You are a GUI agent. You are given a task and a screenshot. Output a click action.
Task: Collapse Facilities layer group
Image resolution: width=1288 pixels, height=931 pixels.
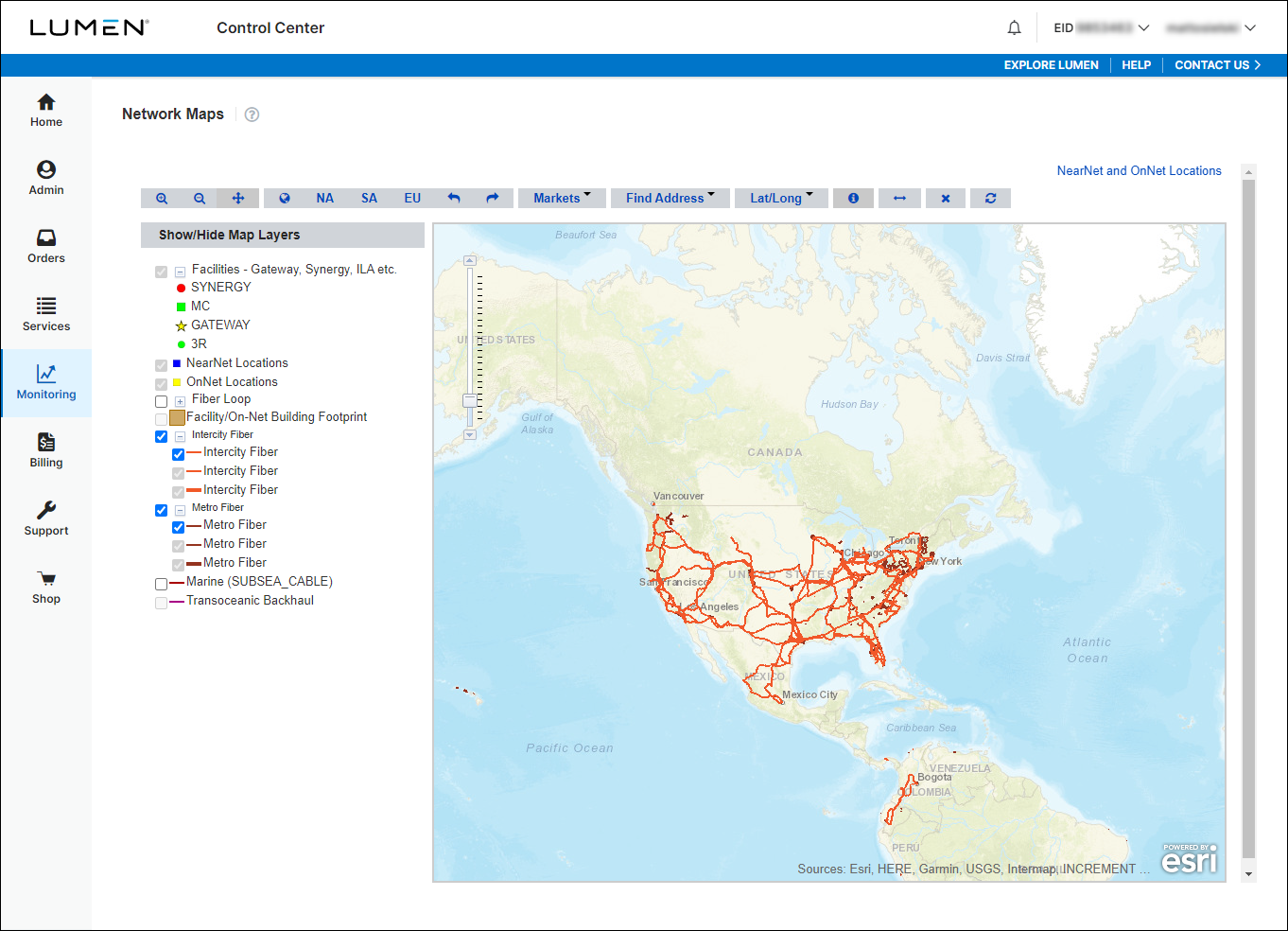[180, 272]
